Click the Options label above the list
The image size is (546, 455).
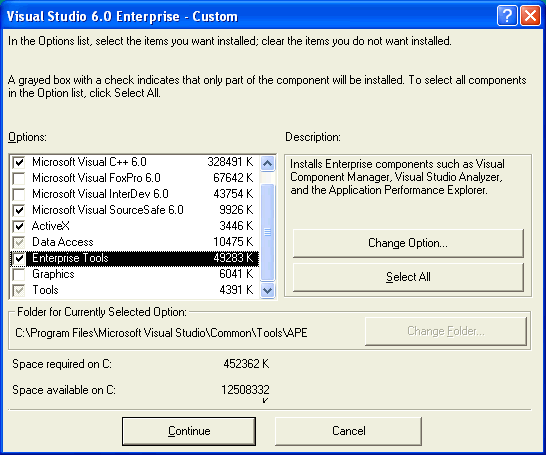27,137
